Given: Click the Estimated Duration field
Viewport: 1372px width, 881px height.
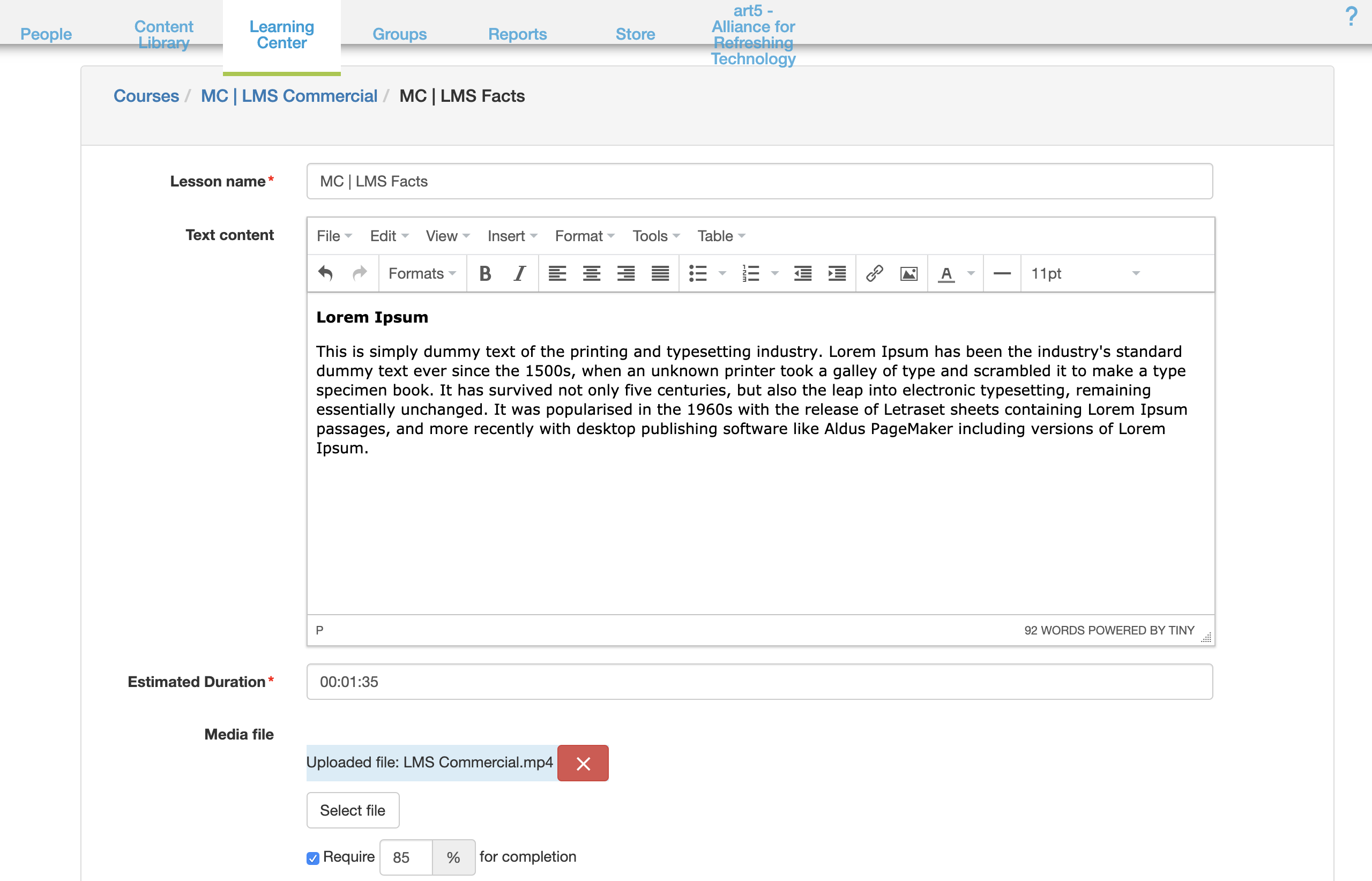Looking at the screenshot, I should click(759, 681).
